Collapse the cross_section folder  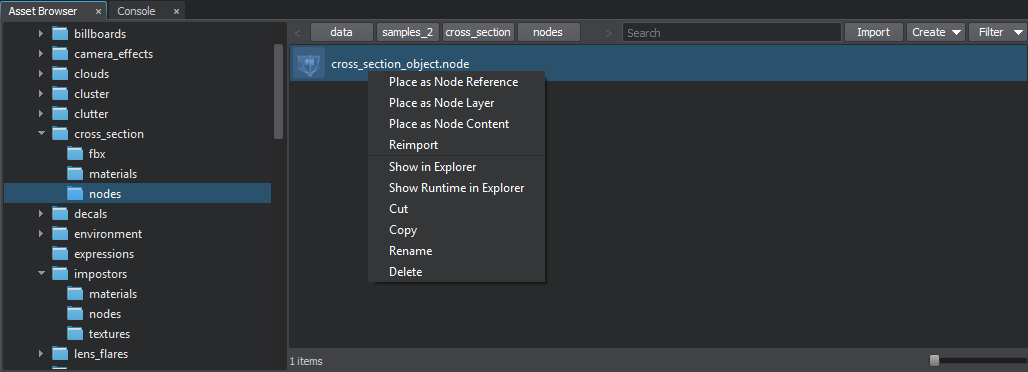pos(42,134)
